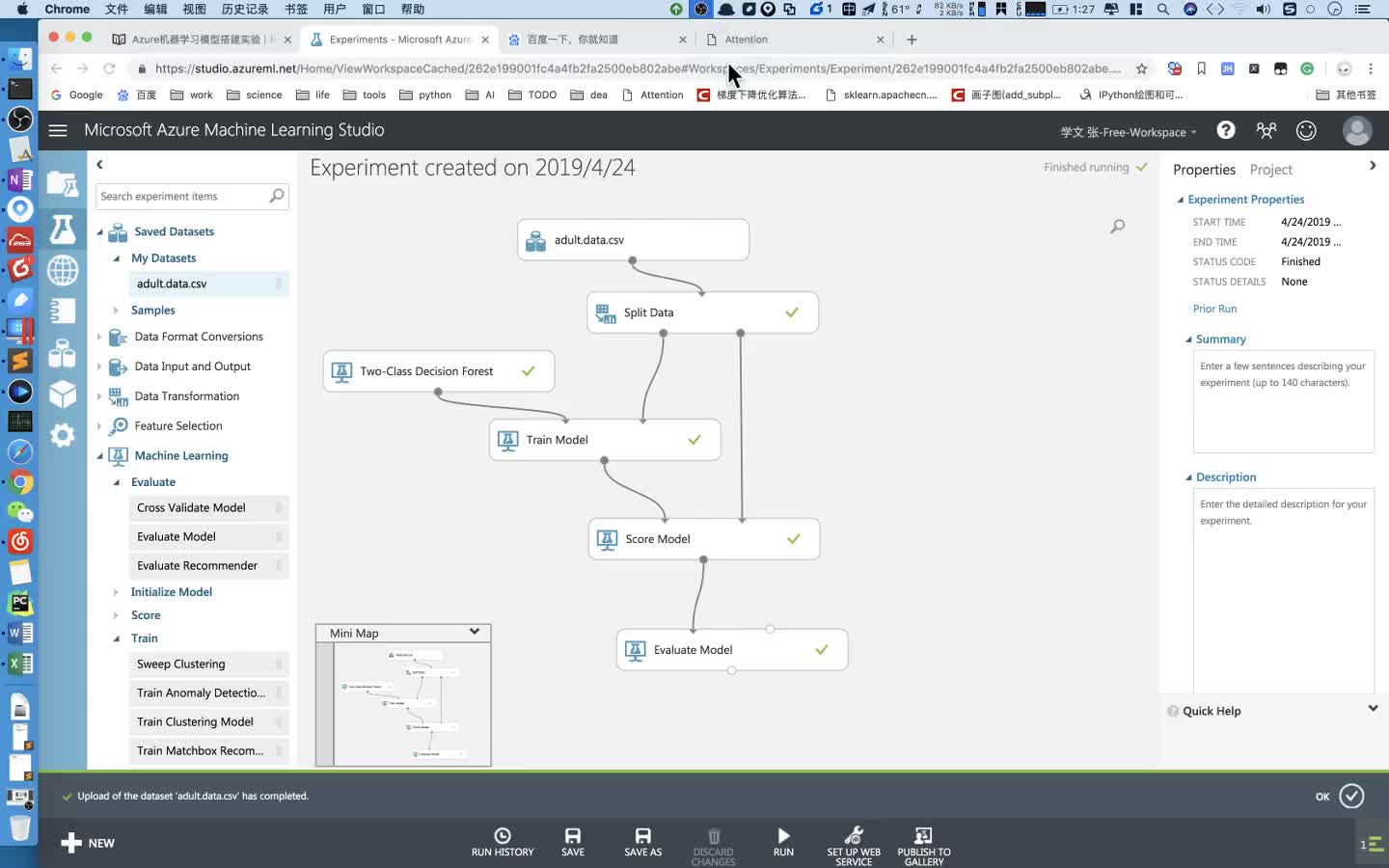The height and width of the screenshot is (868, 1389).
Task: Click Save in the bottom bar
Action: click(573, 842)
